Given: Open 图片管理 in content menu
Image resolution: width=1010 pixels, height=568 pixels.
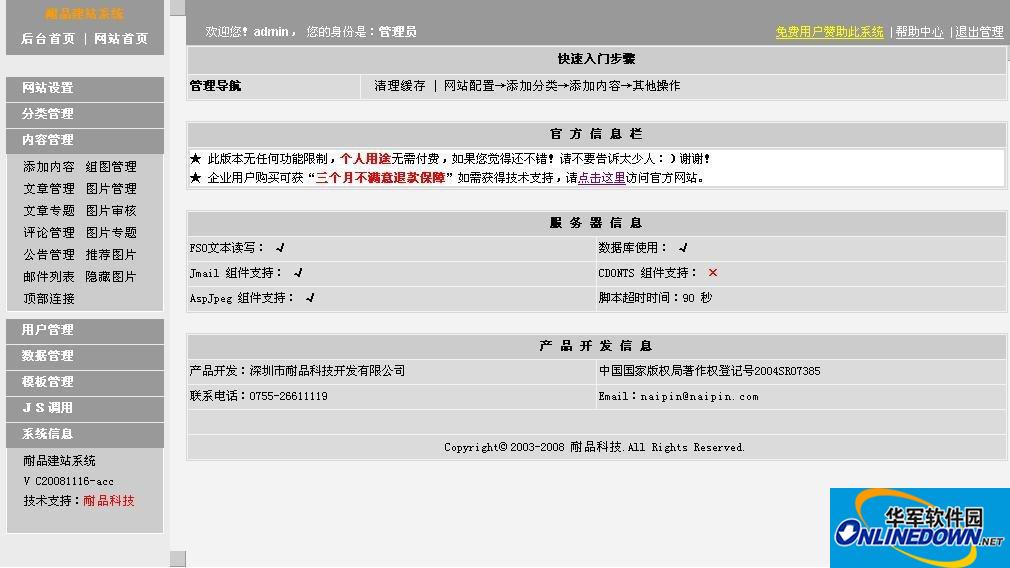Looking at the screenshot, I should pos(111,189).
